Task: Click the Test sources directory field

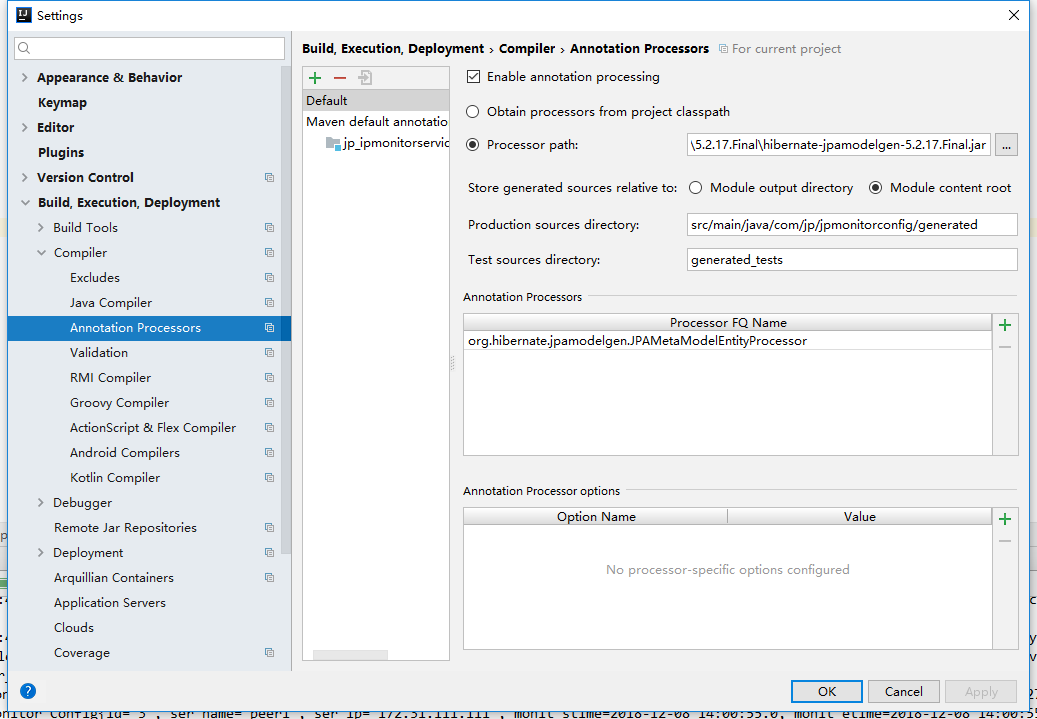Action: [852, 260]
